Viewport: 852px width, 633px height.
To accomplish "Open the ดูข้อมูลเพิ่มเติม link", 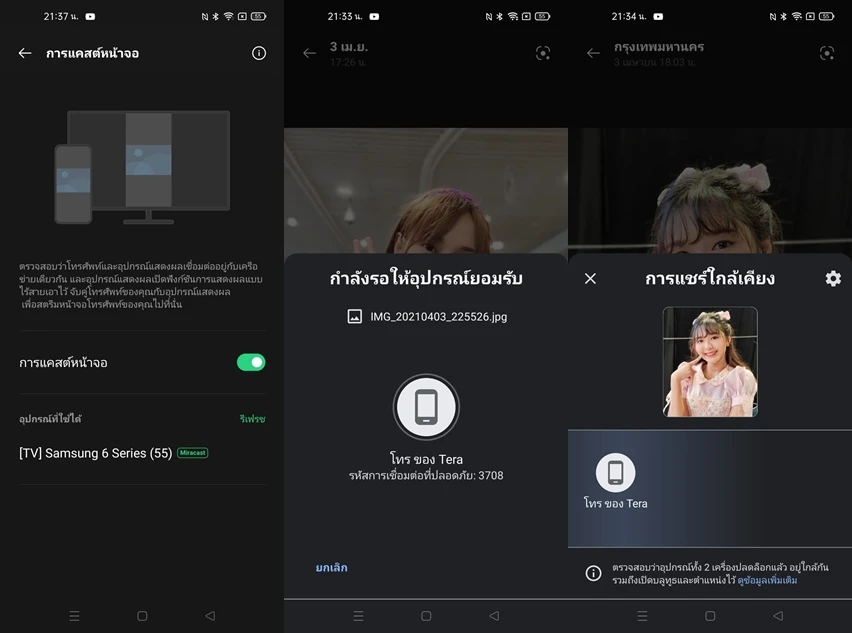I will [767, 580].
